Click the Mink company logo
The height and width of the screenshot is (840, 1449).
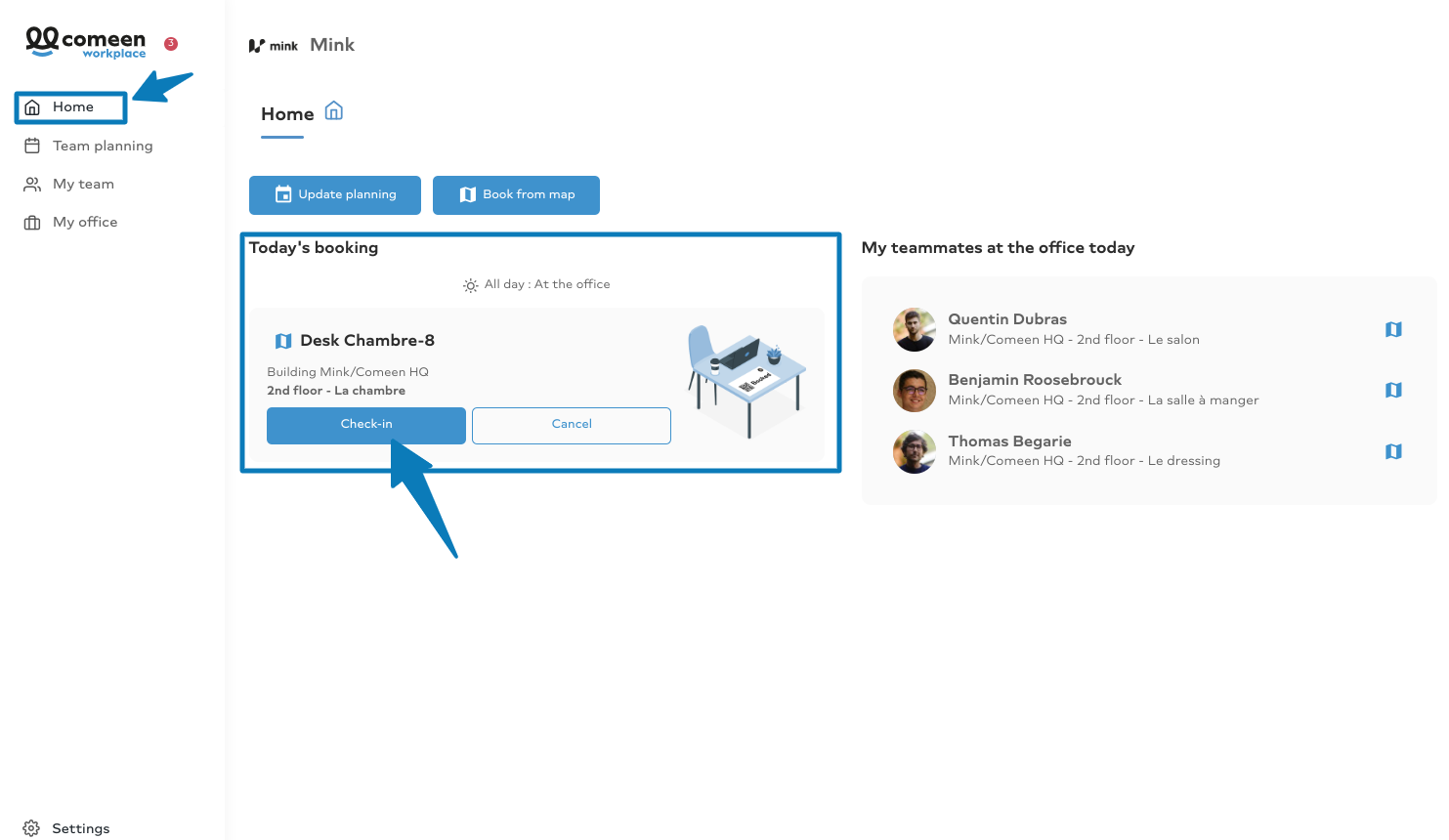(x=274, y=45)
